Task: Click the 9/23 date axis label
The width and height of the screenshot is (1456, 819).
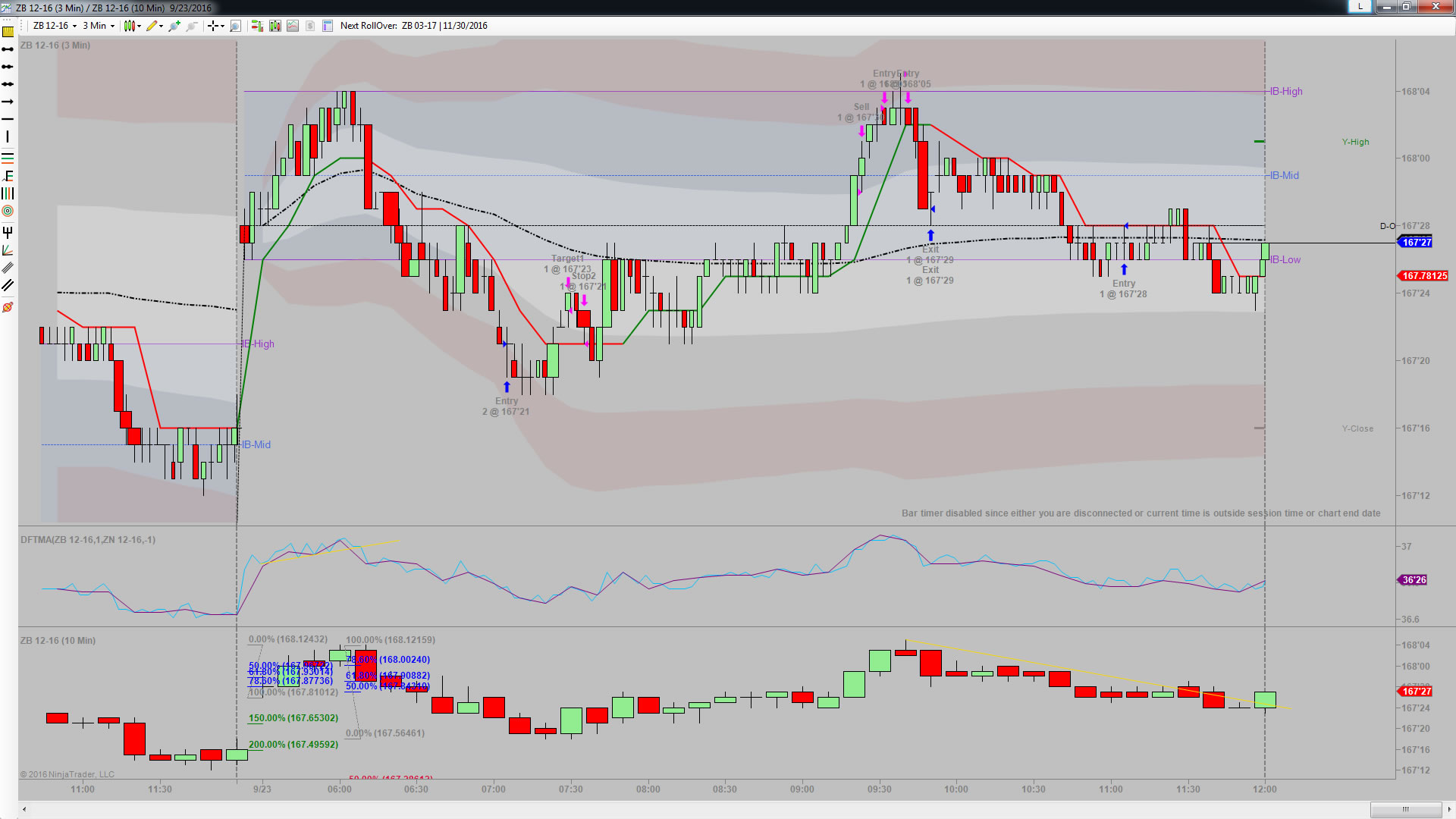Action: [x=262, y=789]
